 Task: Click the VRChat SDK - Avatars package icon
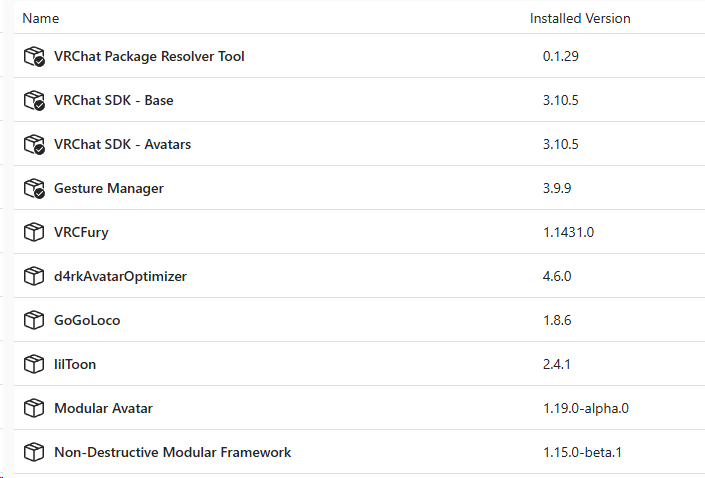click(34, 144)
